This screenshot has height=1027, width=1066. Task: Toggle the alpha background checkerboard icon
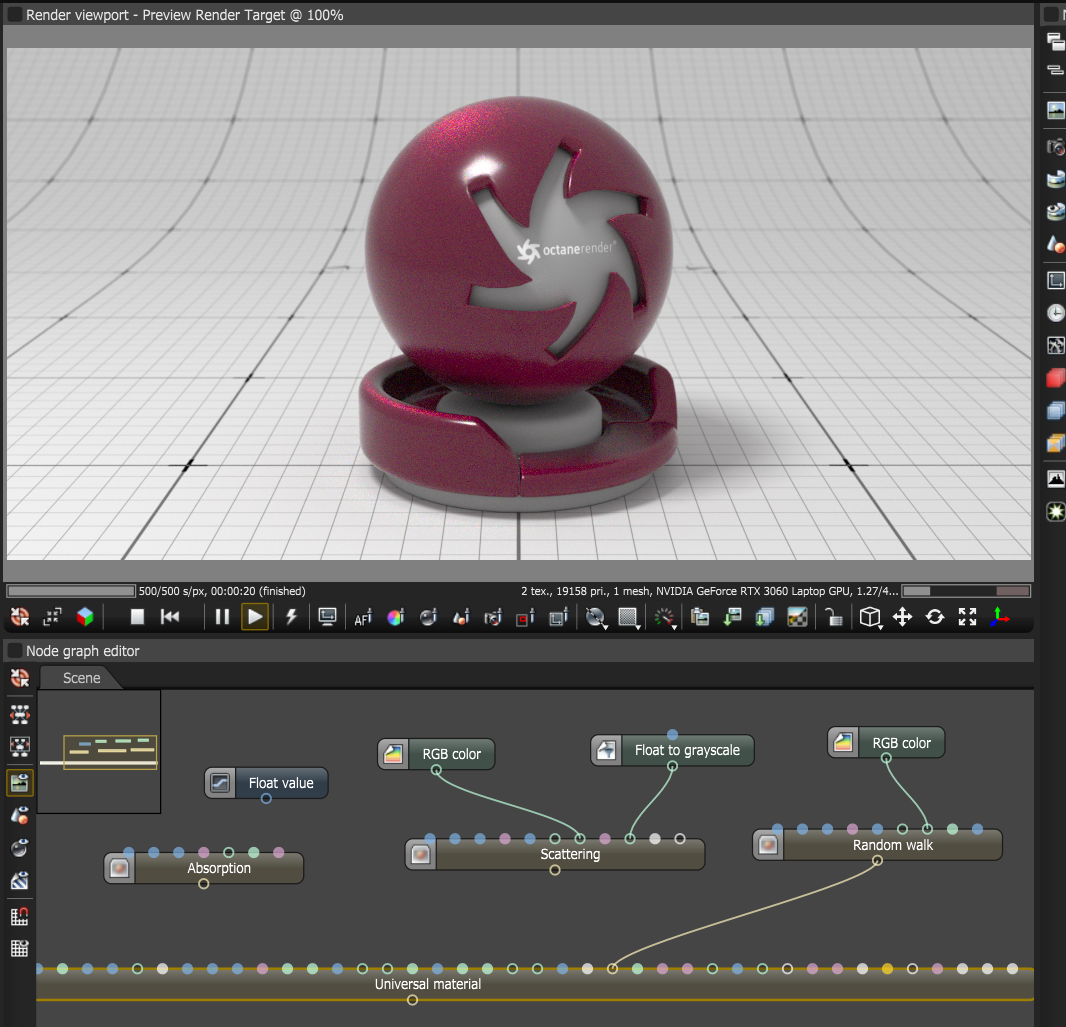point(797,617)
